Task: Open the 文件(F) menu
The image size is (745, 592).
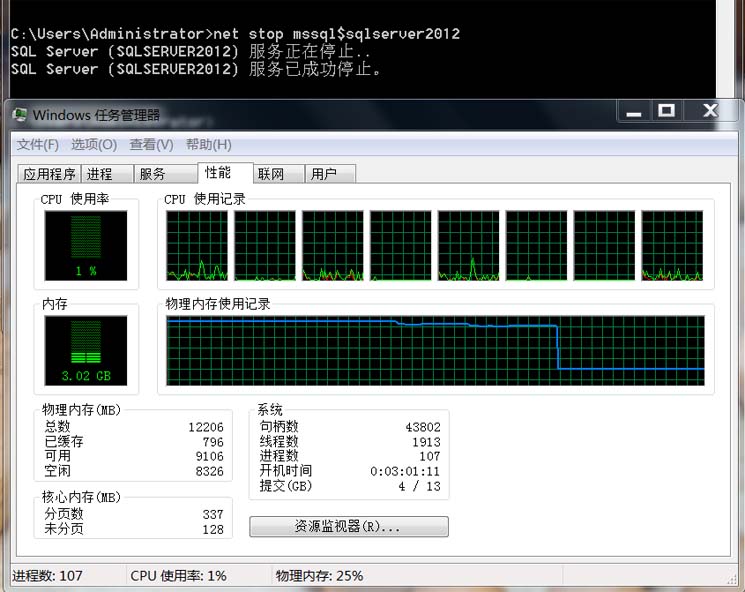Action: pos(38,145)
